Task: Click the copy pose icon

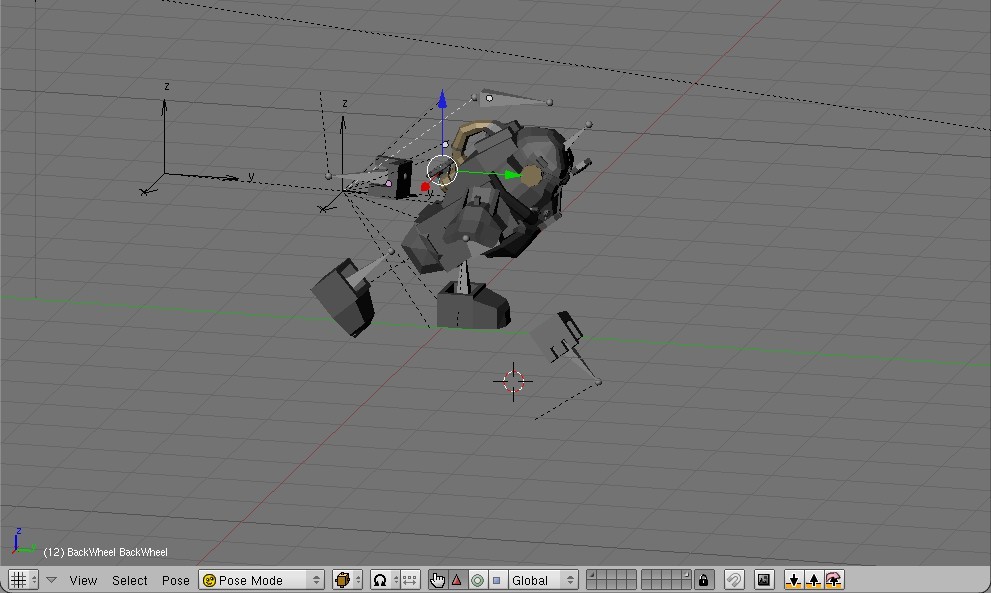Action: point(794,580)
